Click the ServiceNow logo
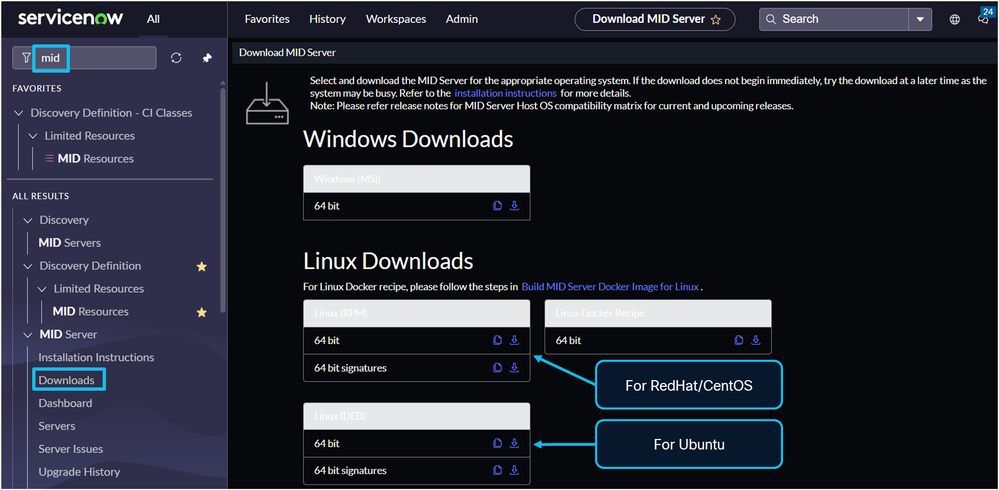 pos(70,18)
